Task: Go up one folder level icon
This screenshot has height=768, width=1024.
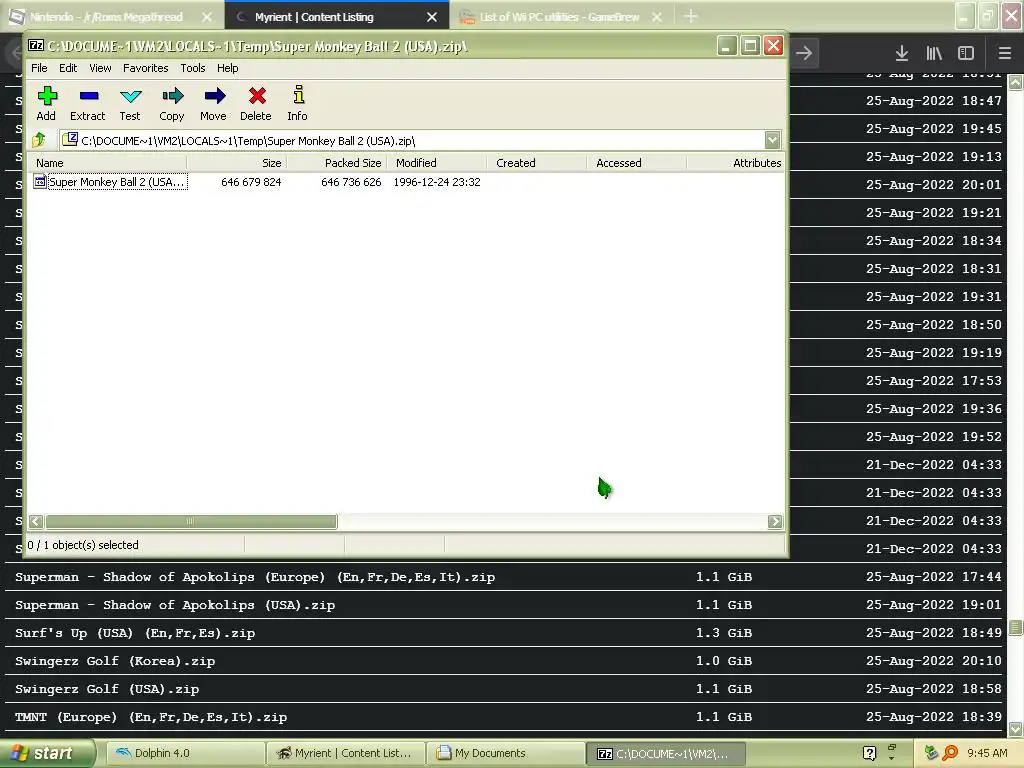Action: pyautogui.click(x=39, y=139)
